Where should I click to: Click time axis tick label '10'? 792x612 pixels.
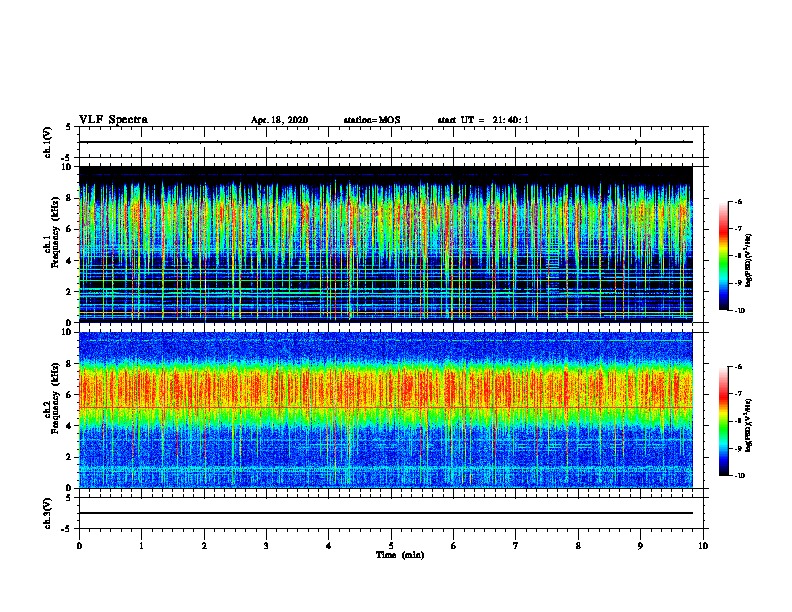click(x=703, y=546)
